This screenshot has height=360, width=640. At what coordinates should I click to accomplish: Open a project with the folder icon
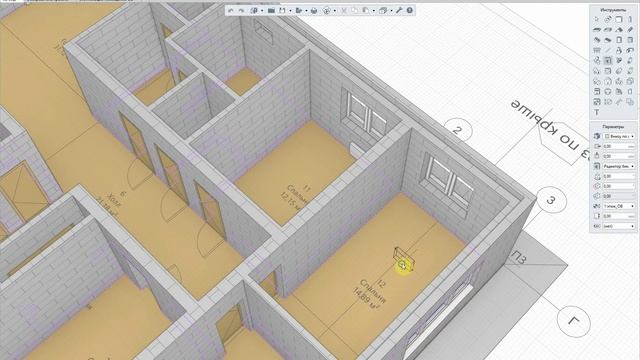tap(271, 11)
